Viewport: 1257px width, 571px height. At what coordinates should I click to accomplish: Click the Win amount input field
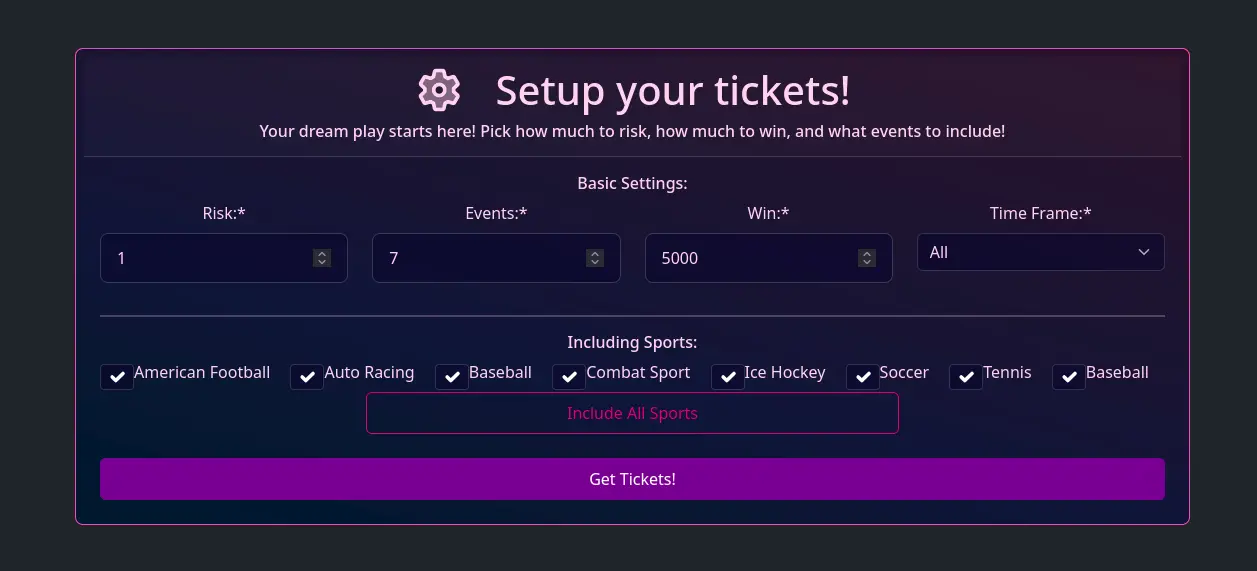[x=769, y=258]
